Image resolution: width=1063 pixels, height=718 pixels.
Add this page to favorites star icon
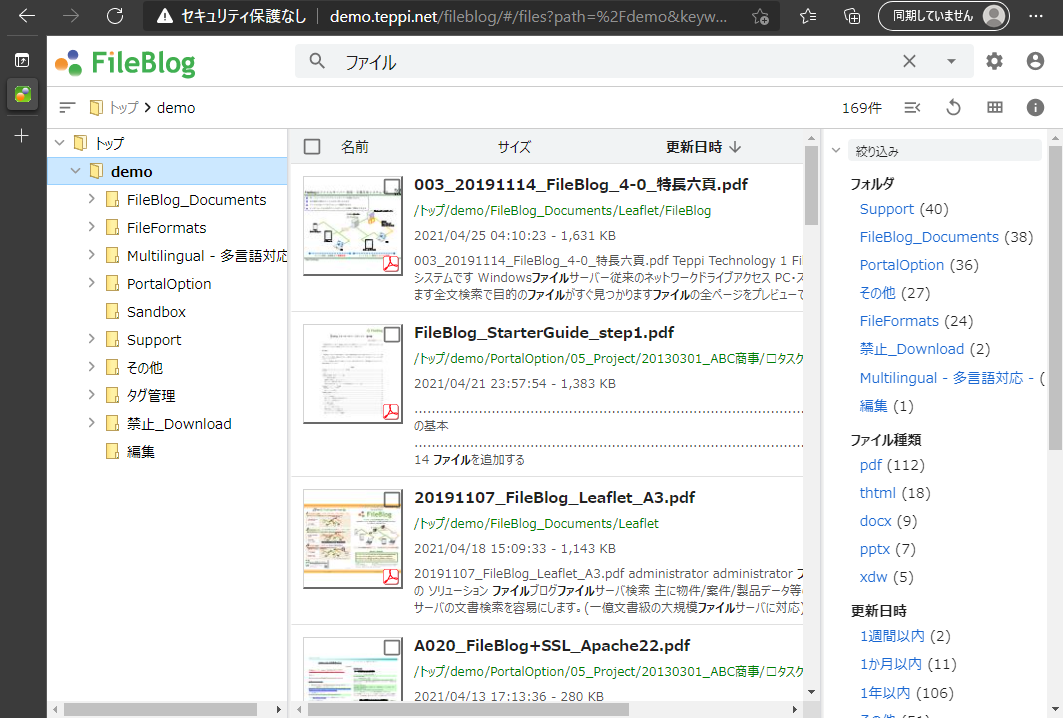pos(761,16)
